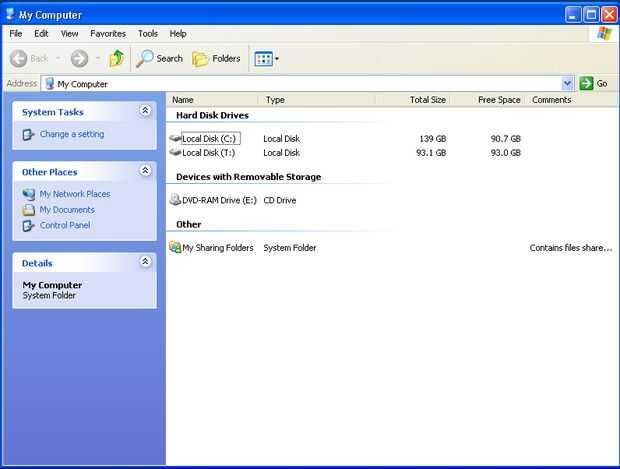Click the Search magnifier icon
620x469 pixels.
point(144,59)
